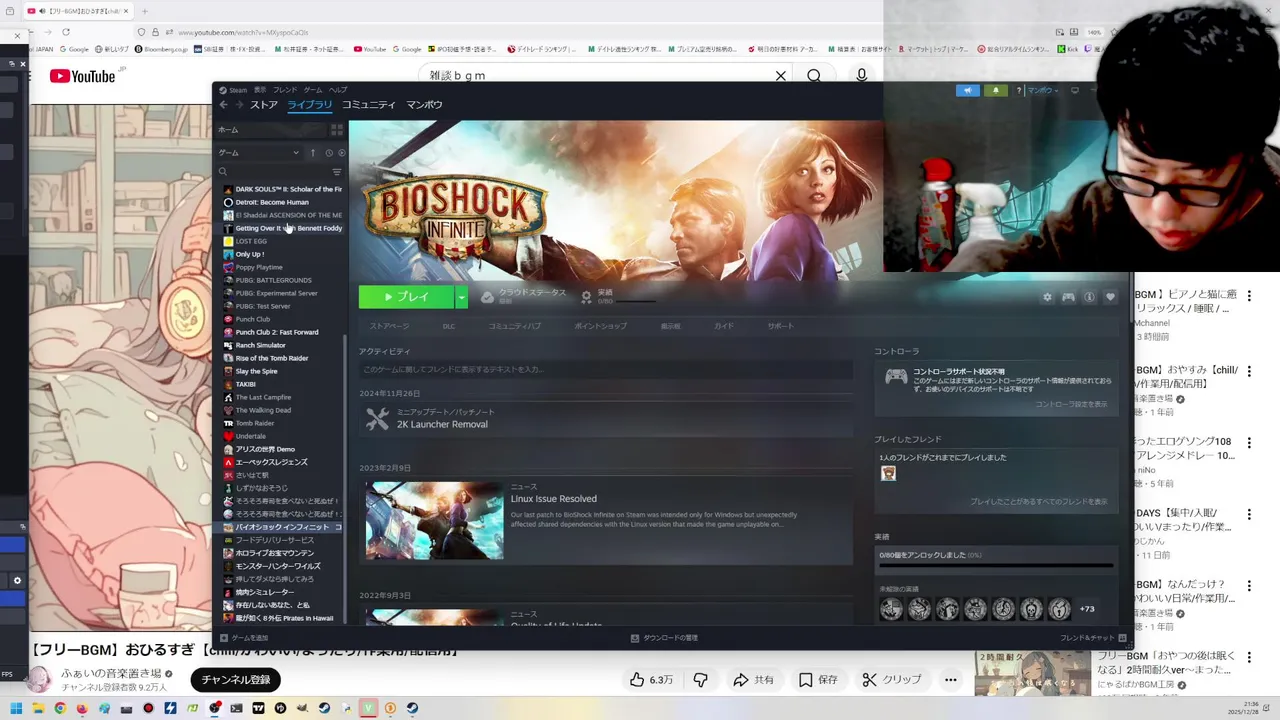Open ダウンロードの管理 at bottom

tap(664, 638)
